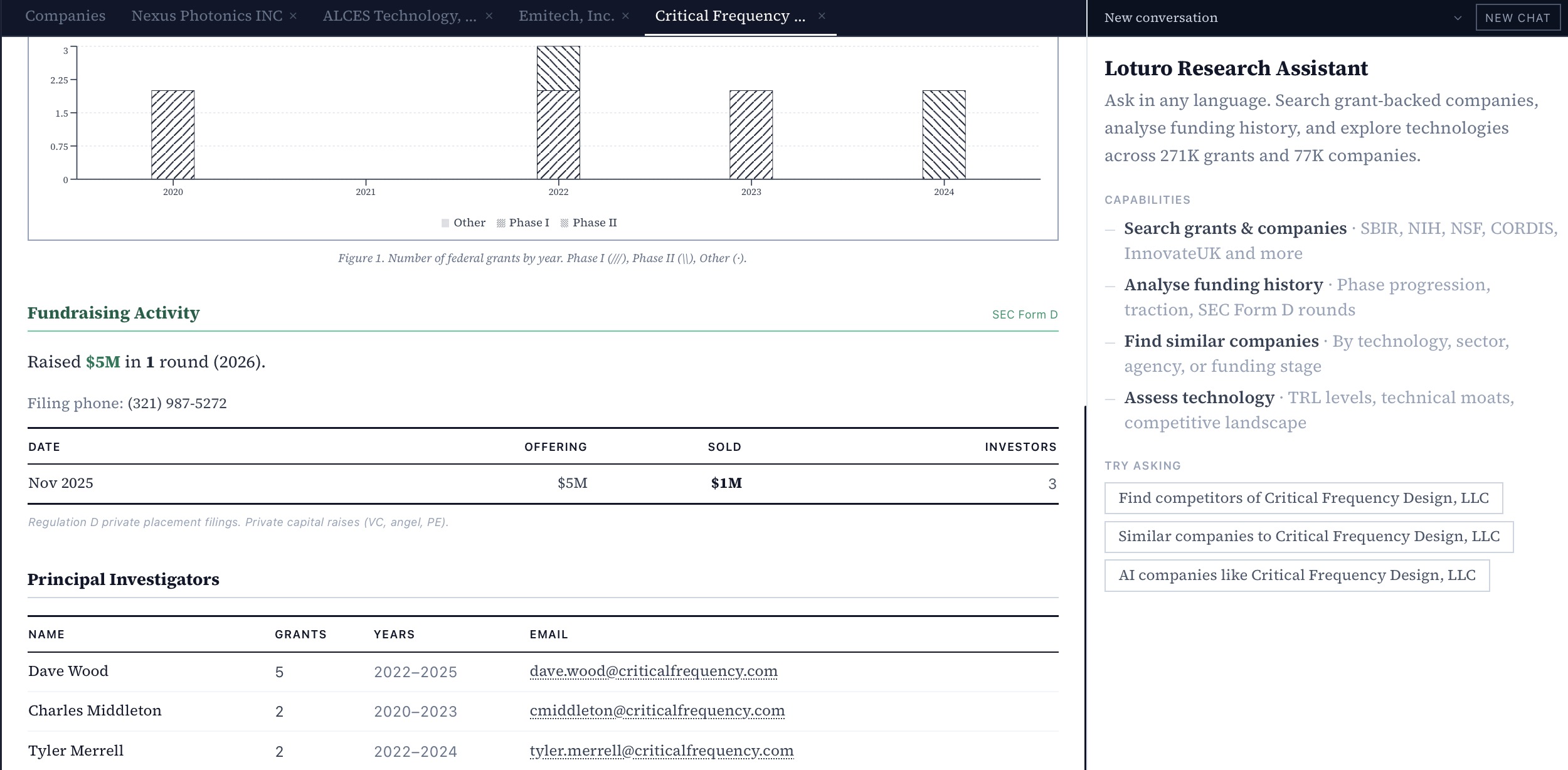
Task: Ask to find competitors of Critical Frequency Design
Action: click(x=1303, y=498)
